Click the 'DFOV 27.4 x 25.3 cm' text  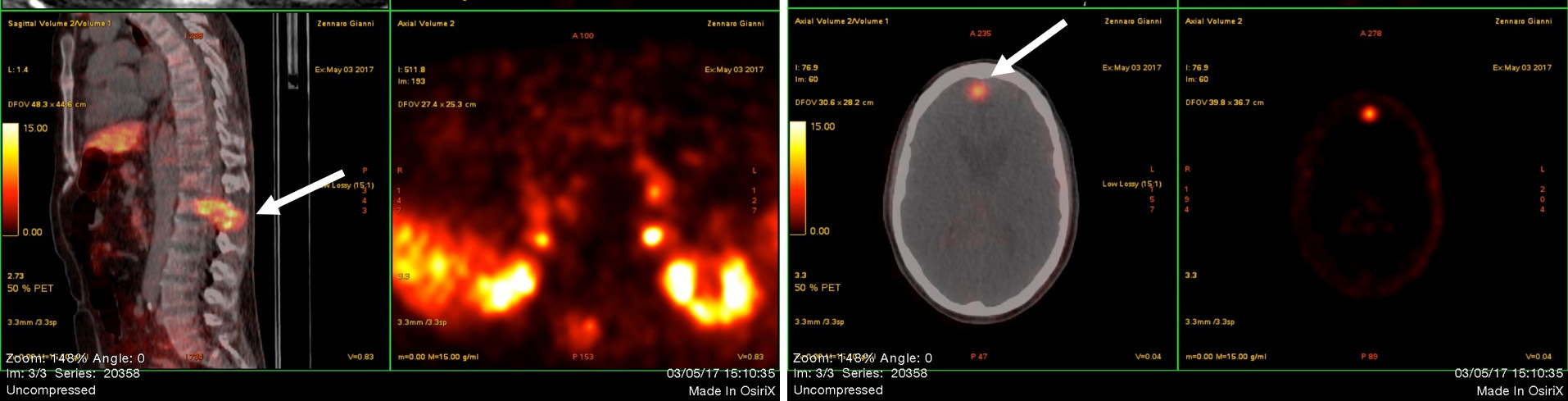(x=437, y=104)
